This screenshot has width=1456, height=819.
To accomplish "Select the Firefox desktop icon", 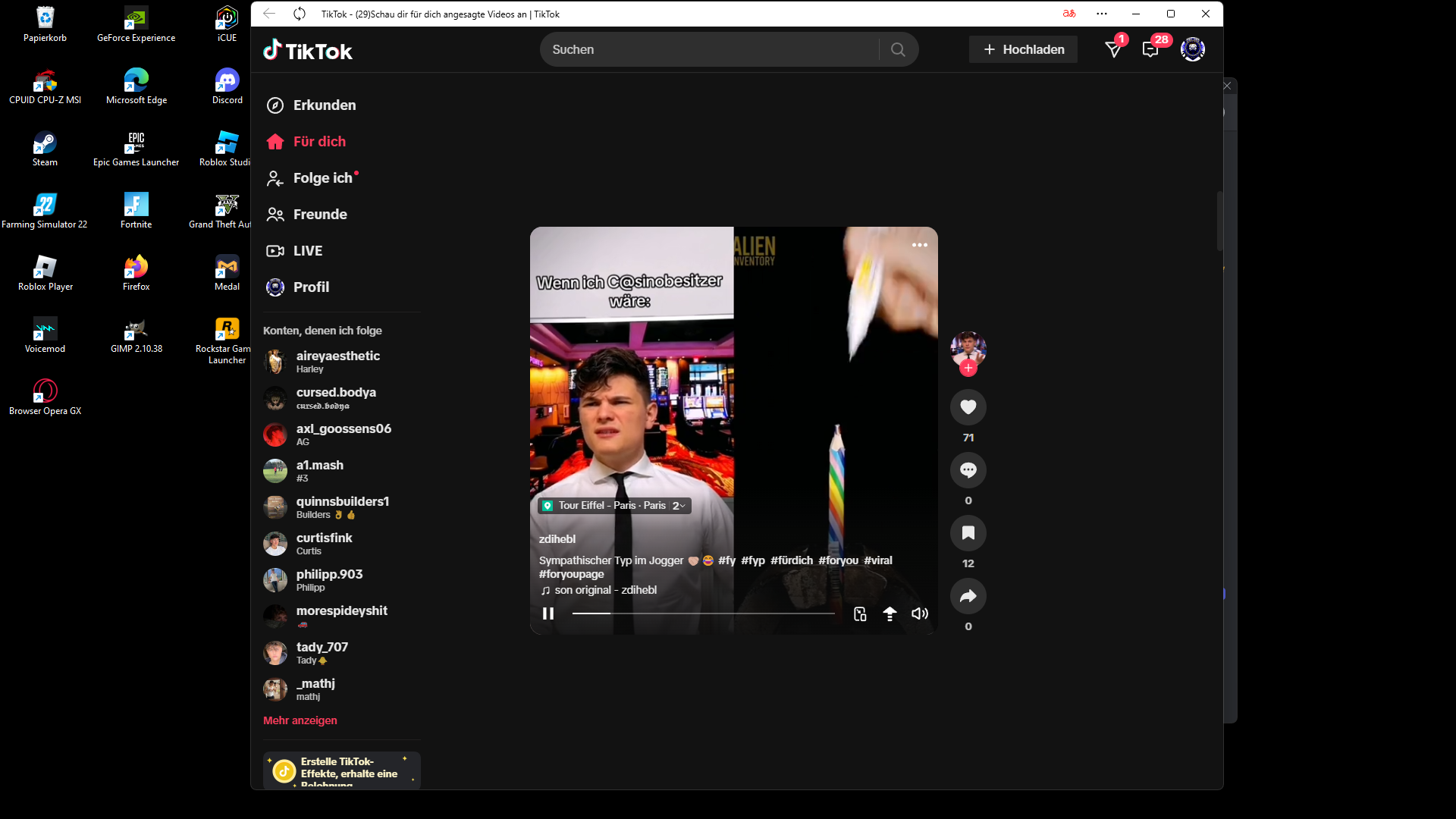I will click(x=136, y=273).
